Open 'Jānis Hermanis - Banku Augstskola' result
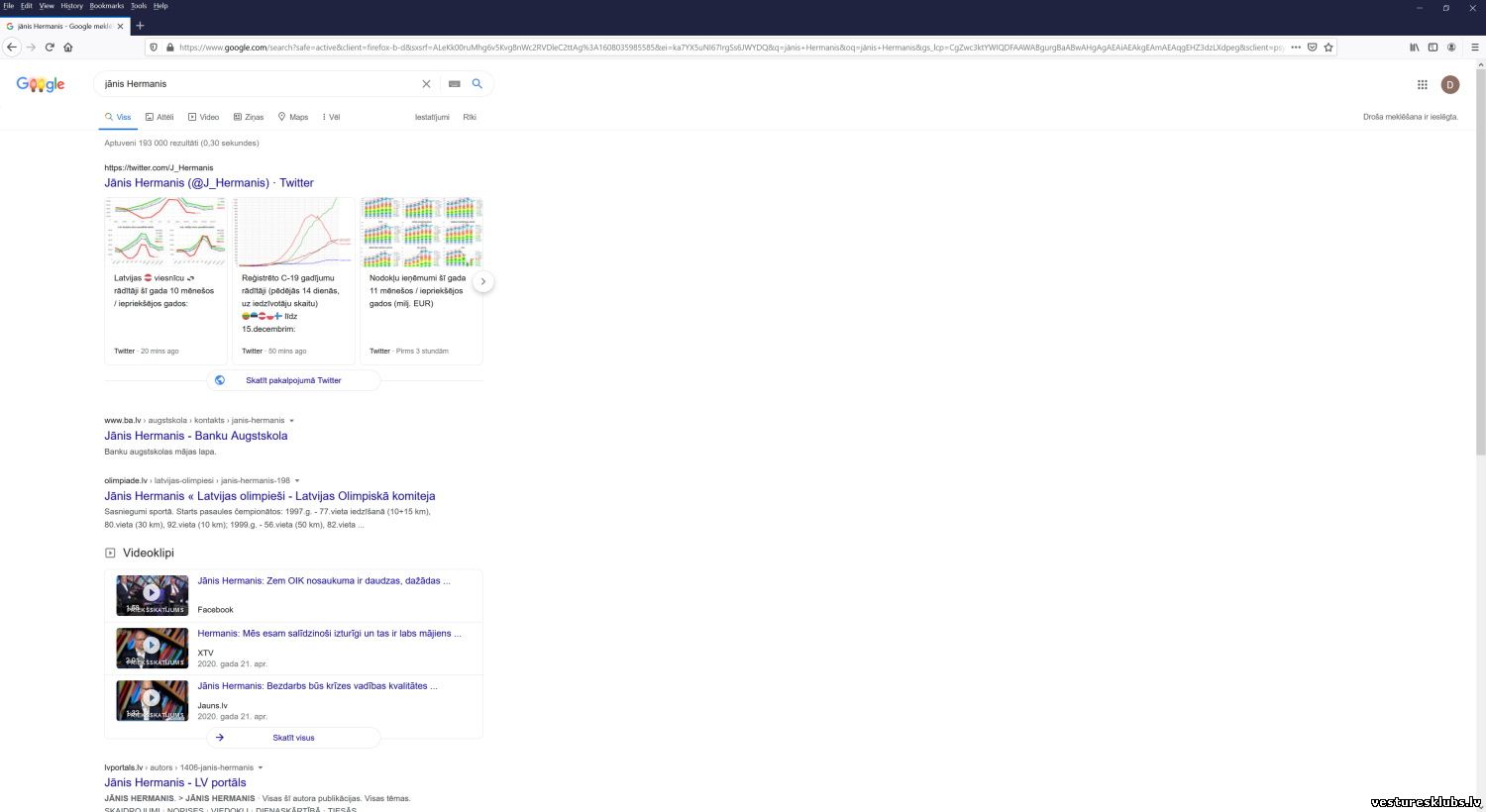Viewport: 1486px width, 812px height. pyautogui.click(x=196, y=436)
